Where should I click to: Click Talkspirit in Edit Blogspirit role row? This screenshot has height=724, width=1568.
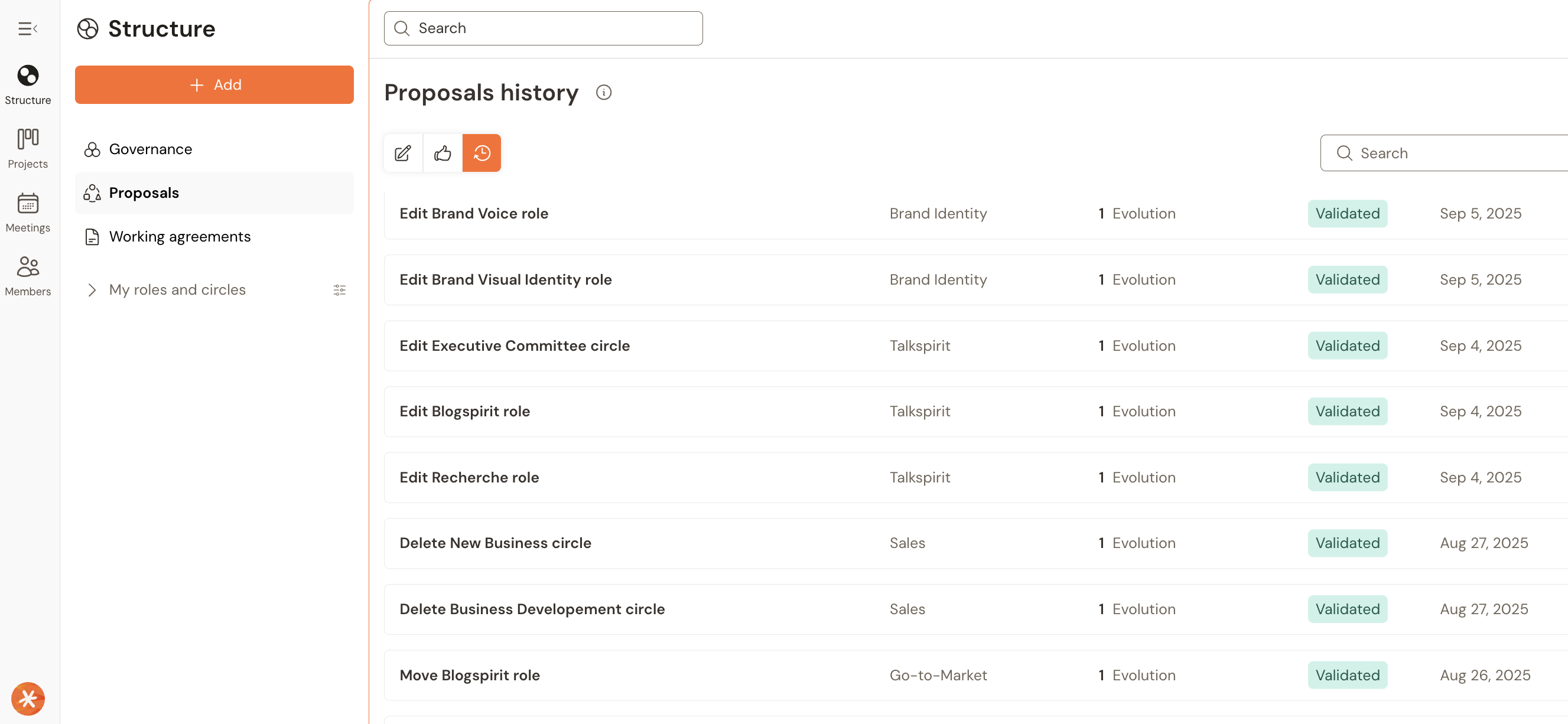click(920, 411)
